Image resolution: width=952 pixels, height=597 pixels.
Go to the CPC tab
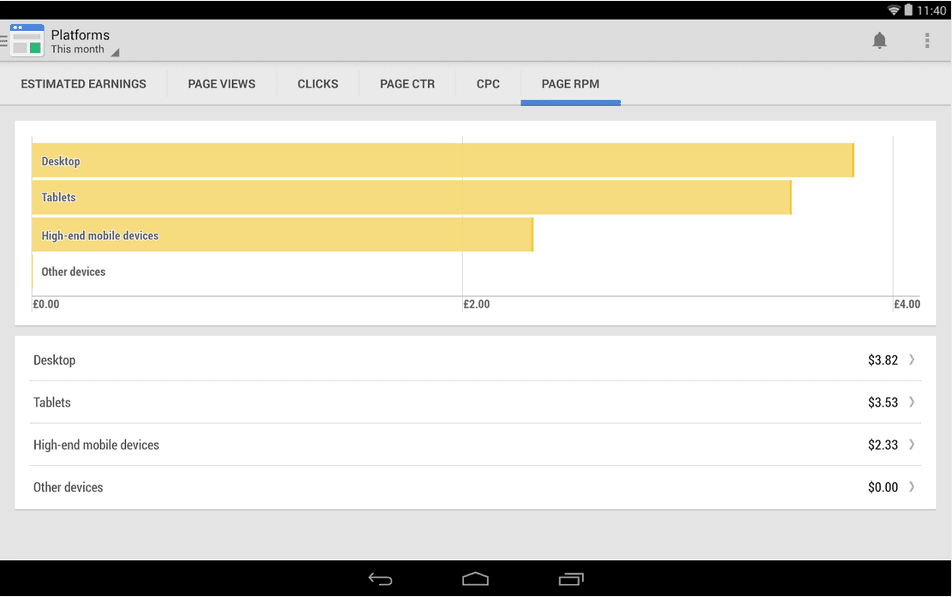(x=488, y=84)
